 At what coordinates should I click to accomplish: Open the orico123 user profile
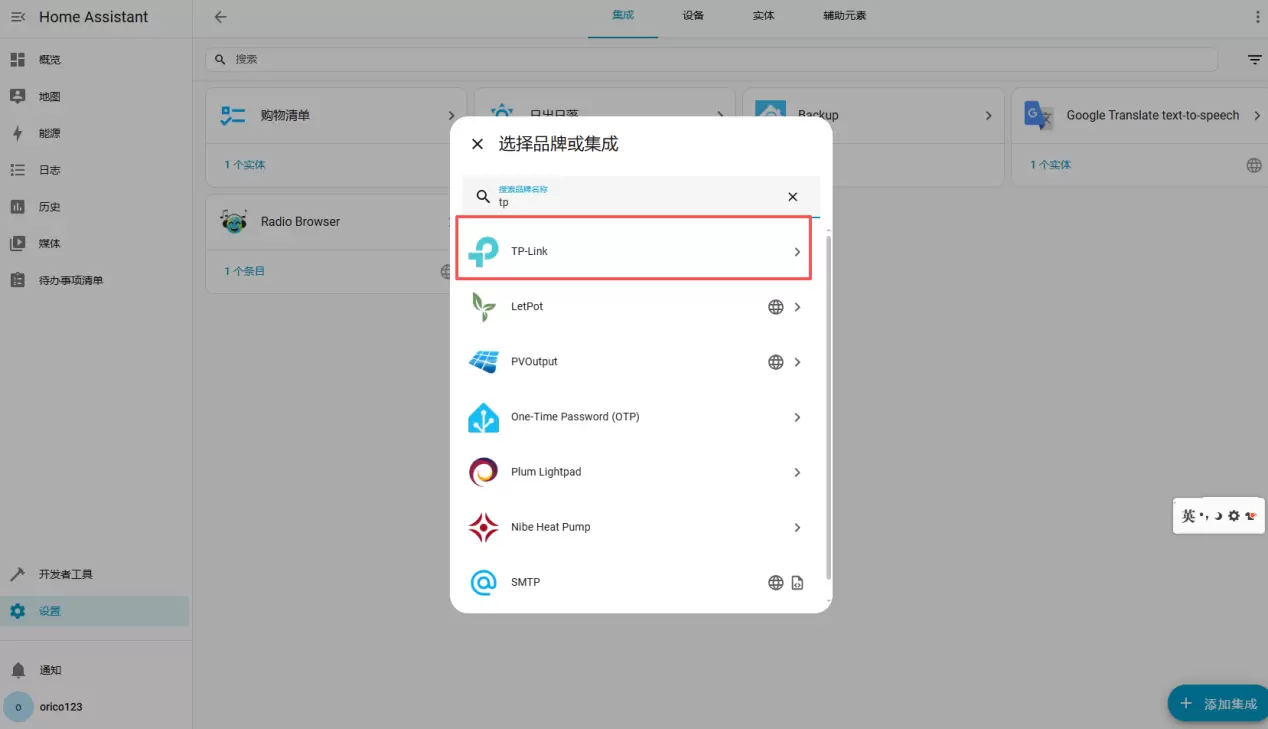tap(60, 706)
